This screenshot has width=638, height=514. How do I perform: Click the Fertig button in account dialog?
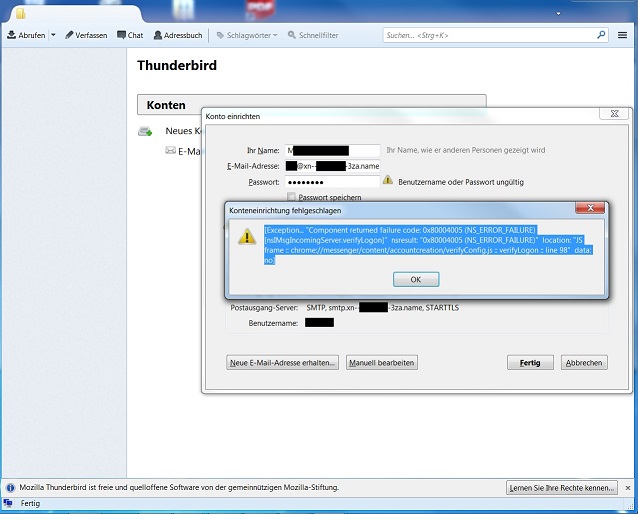click(x=530, y=363)
